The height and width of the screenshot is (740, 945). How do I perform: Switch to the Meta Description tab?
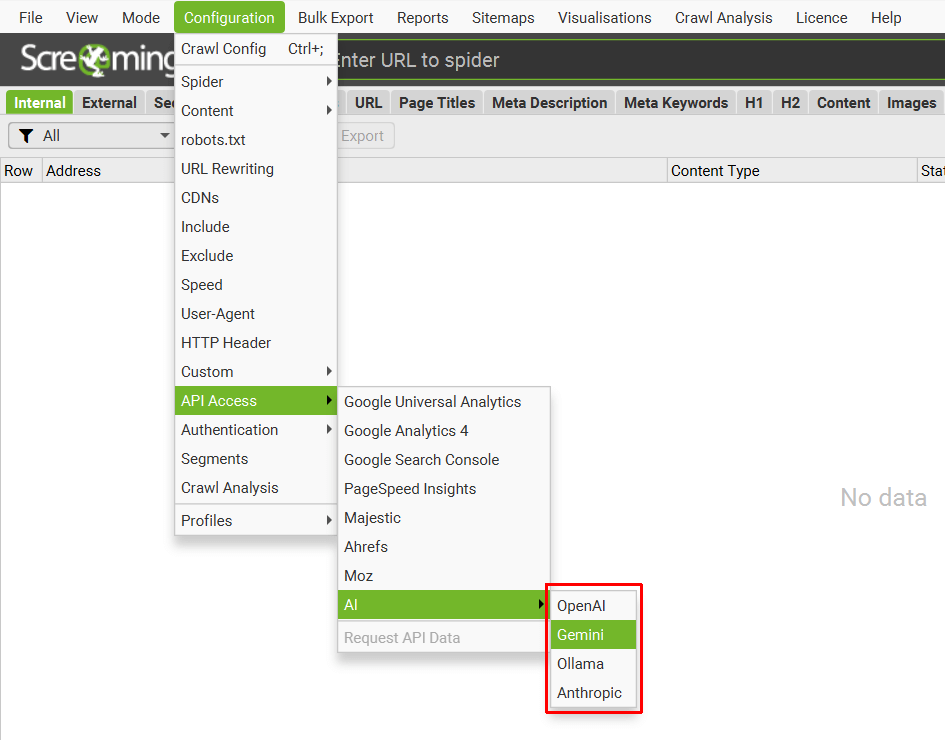549,103
